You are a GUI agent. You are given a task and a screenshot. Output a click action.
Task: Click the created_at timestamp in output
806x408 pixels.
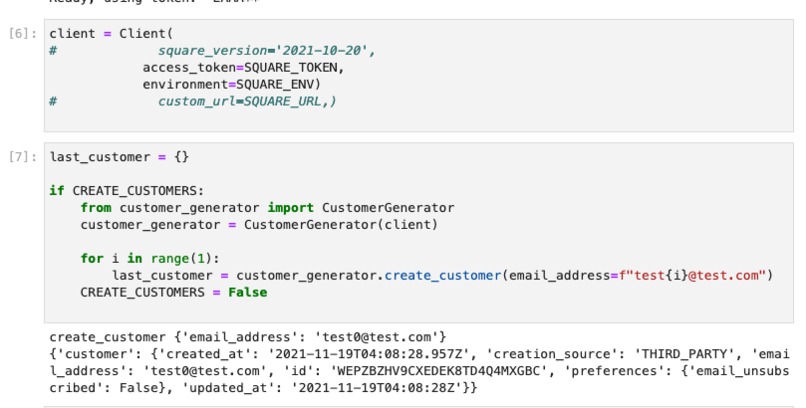(x=372, y=354)
